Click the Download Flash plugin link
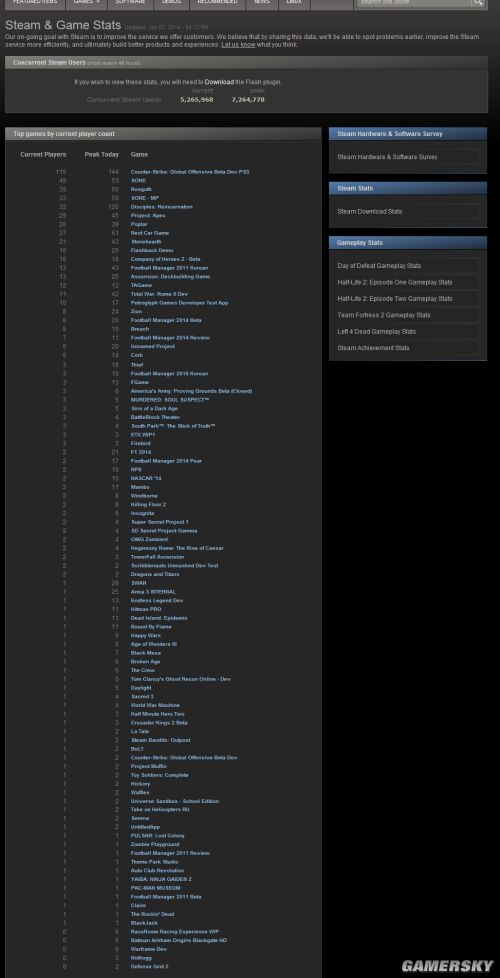 [219, 82]
